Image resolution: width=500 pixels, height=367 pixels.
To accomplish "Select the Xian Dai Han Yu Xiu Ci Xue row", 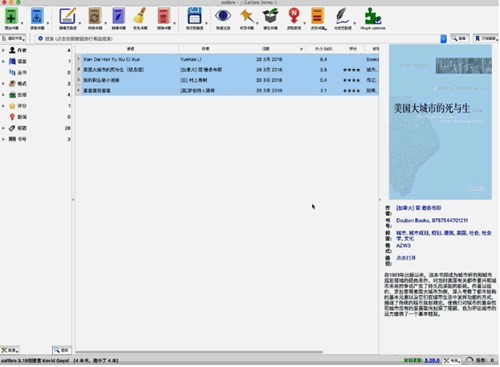I will coord(227,59).
